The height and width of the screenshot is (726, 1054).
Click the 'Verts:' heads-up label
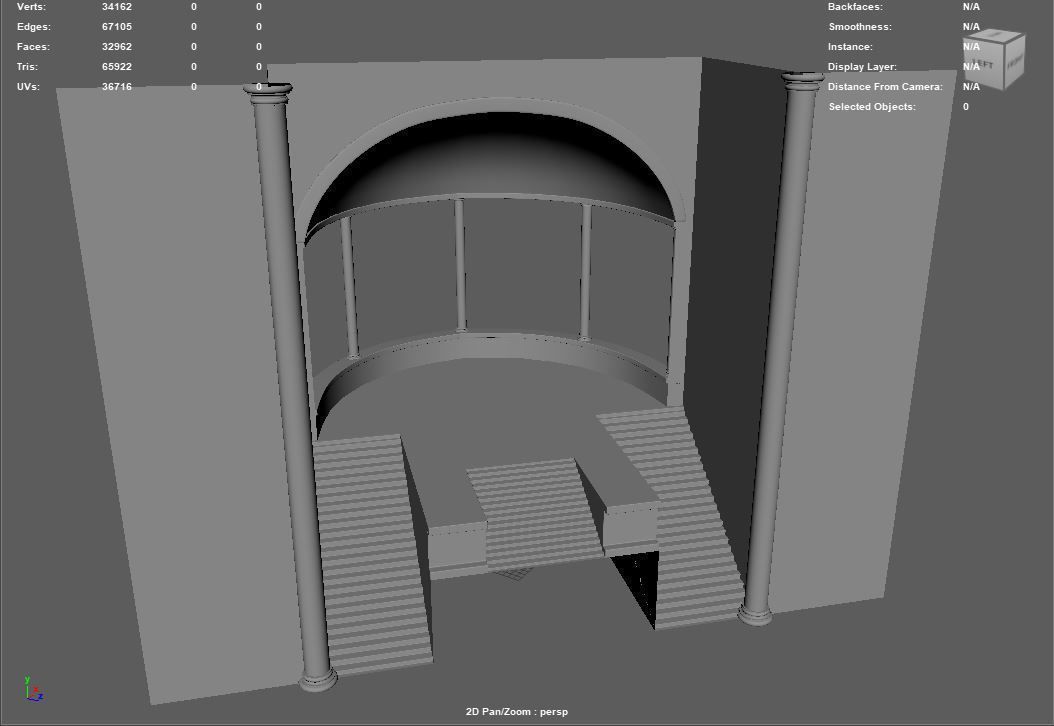(x=31, y=7)
